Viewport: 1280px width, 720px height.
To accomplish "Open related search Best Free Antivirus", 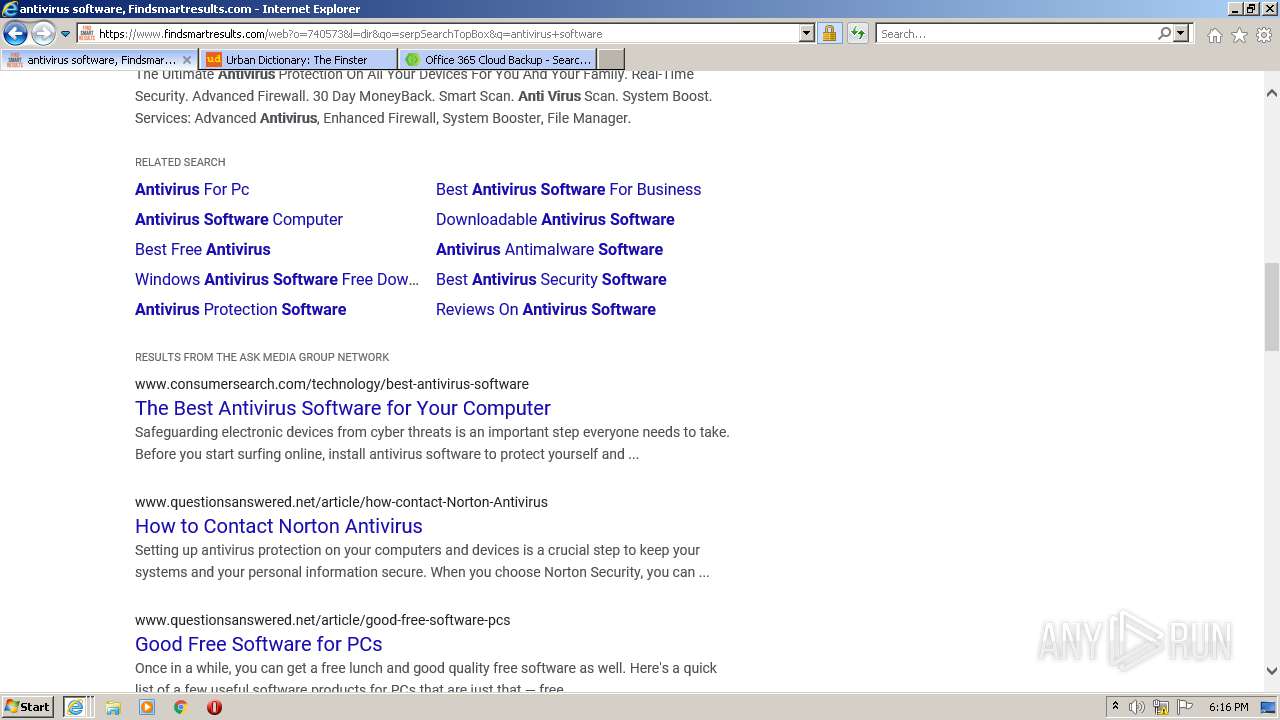I will [203, 249].
